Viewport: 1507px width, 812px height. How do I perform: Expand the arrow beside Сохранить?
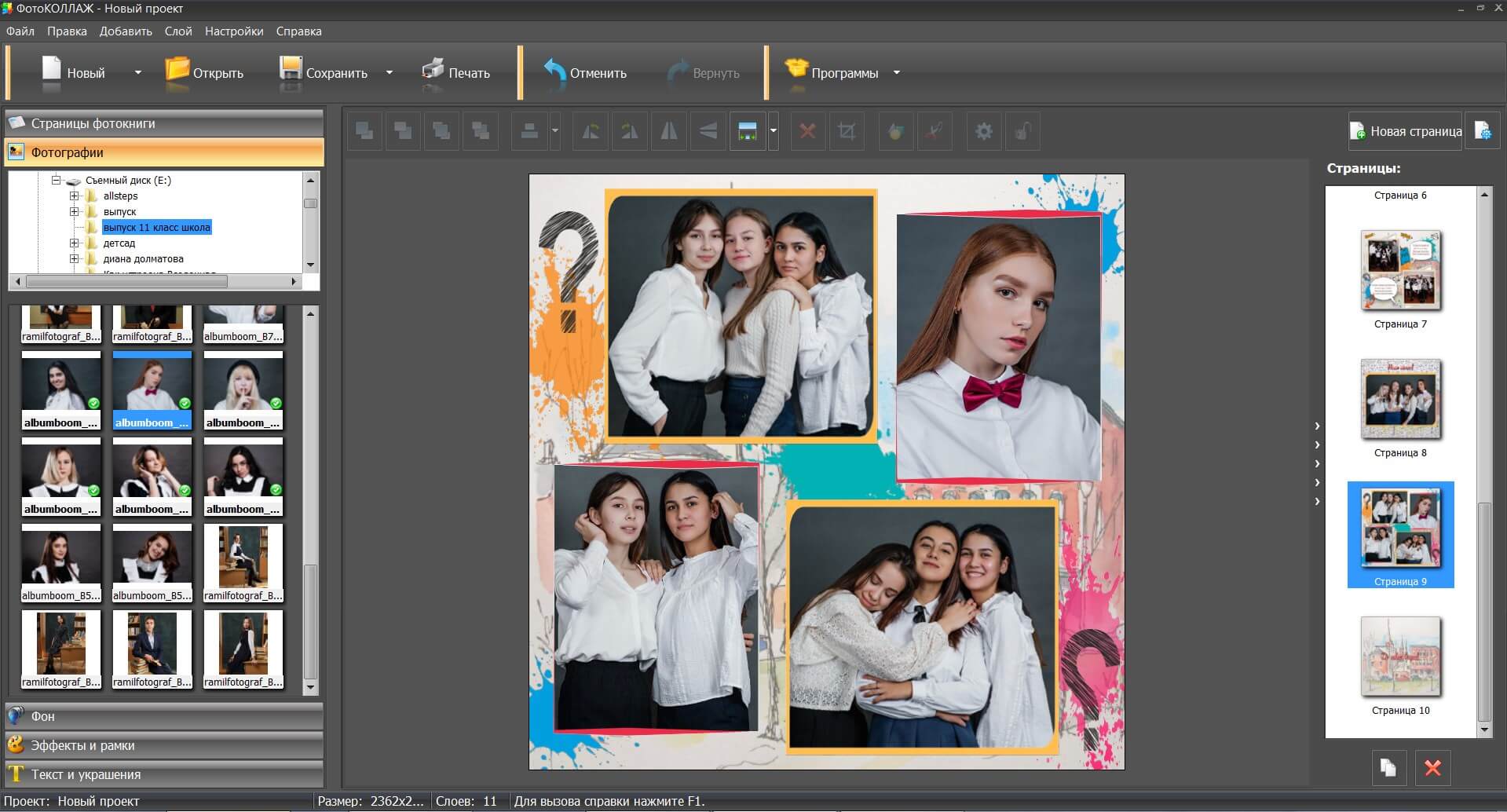[389, 72]
